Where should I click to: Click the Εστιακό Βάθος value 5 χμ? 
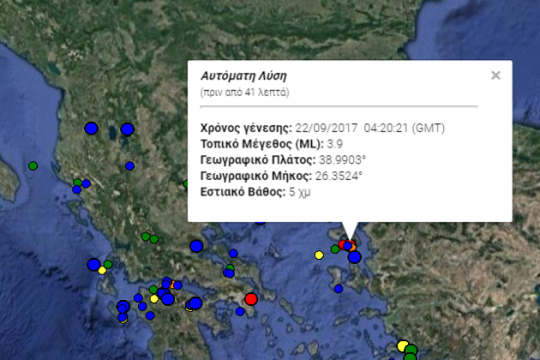coord(300,192)
